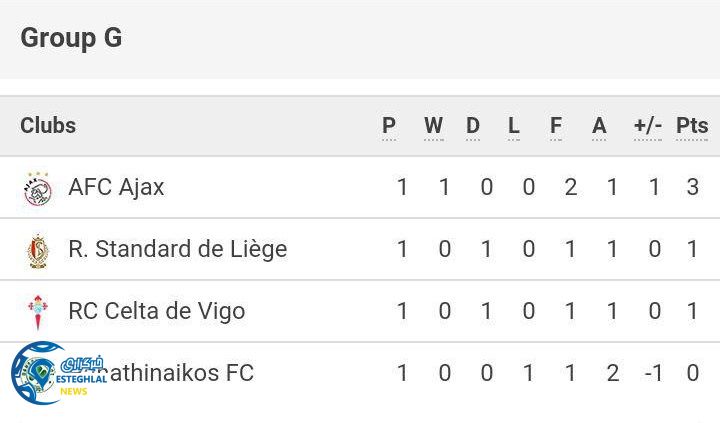Click the W (wins) column header
The height and width of the screenshot is (423, 720).
point(433,126)
